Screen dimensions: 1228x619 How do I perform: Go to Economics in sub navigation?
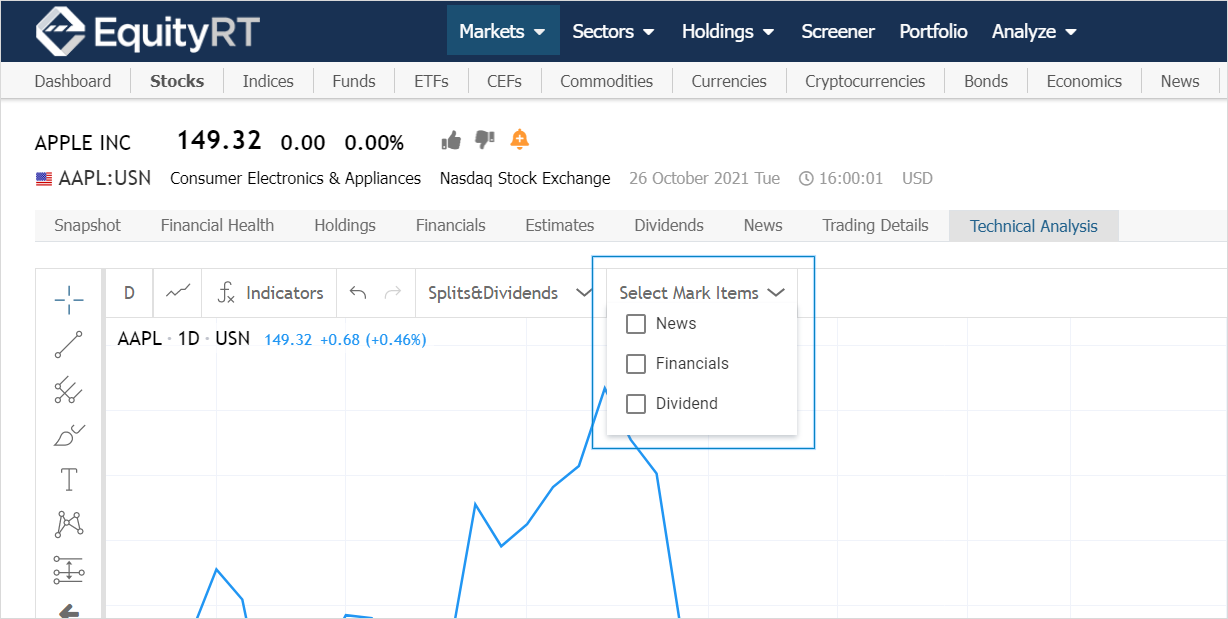1084,81
